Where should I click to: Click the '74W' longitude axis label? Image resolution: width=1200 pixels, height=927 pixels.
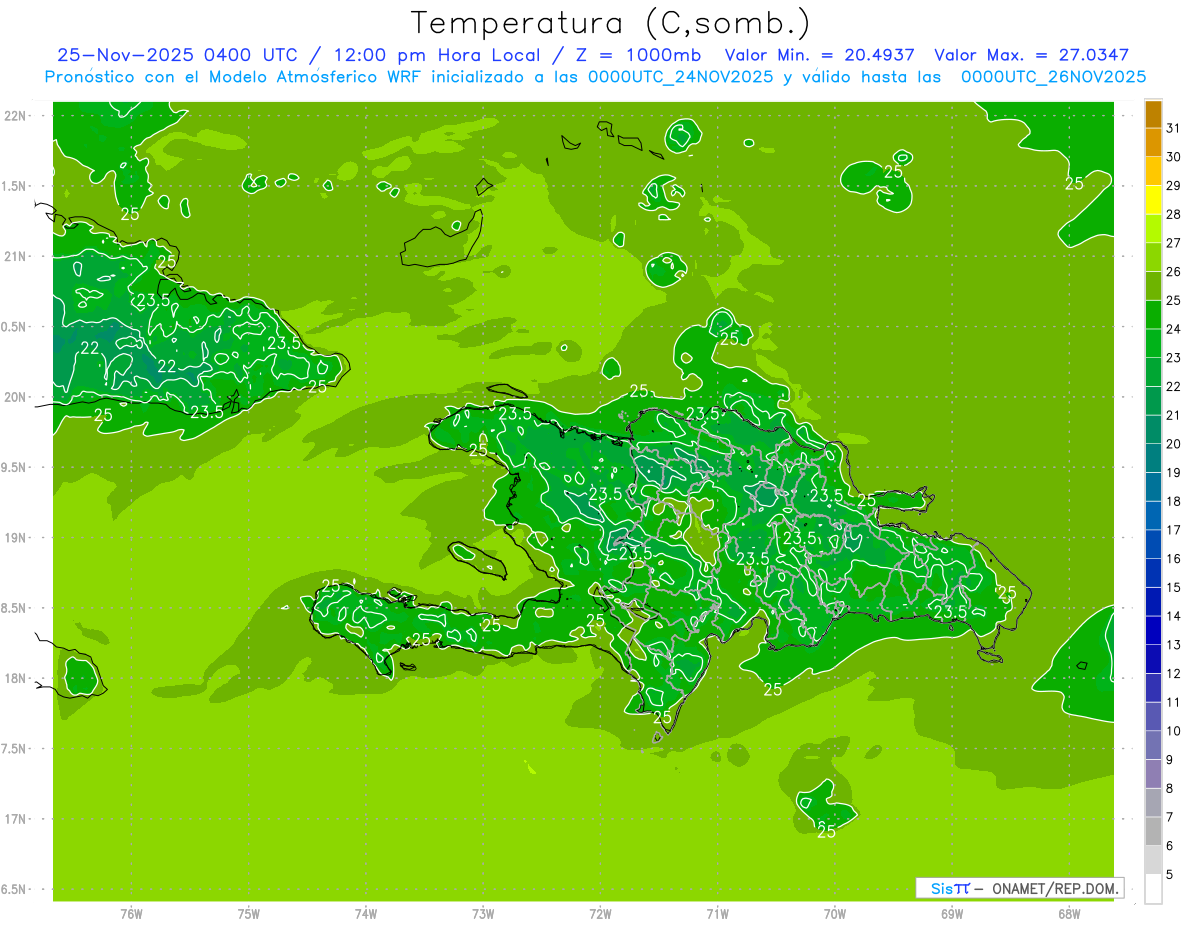coord(366,913)
